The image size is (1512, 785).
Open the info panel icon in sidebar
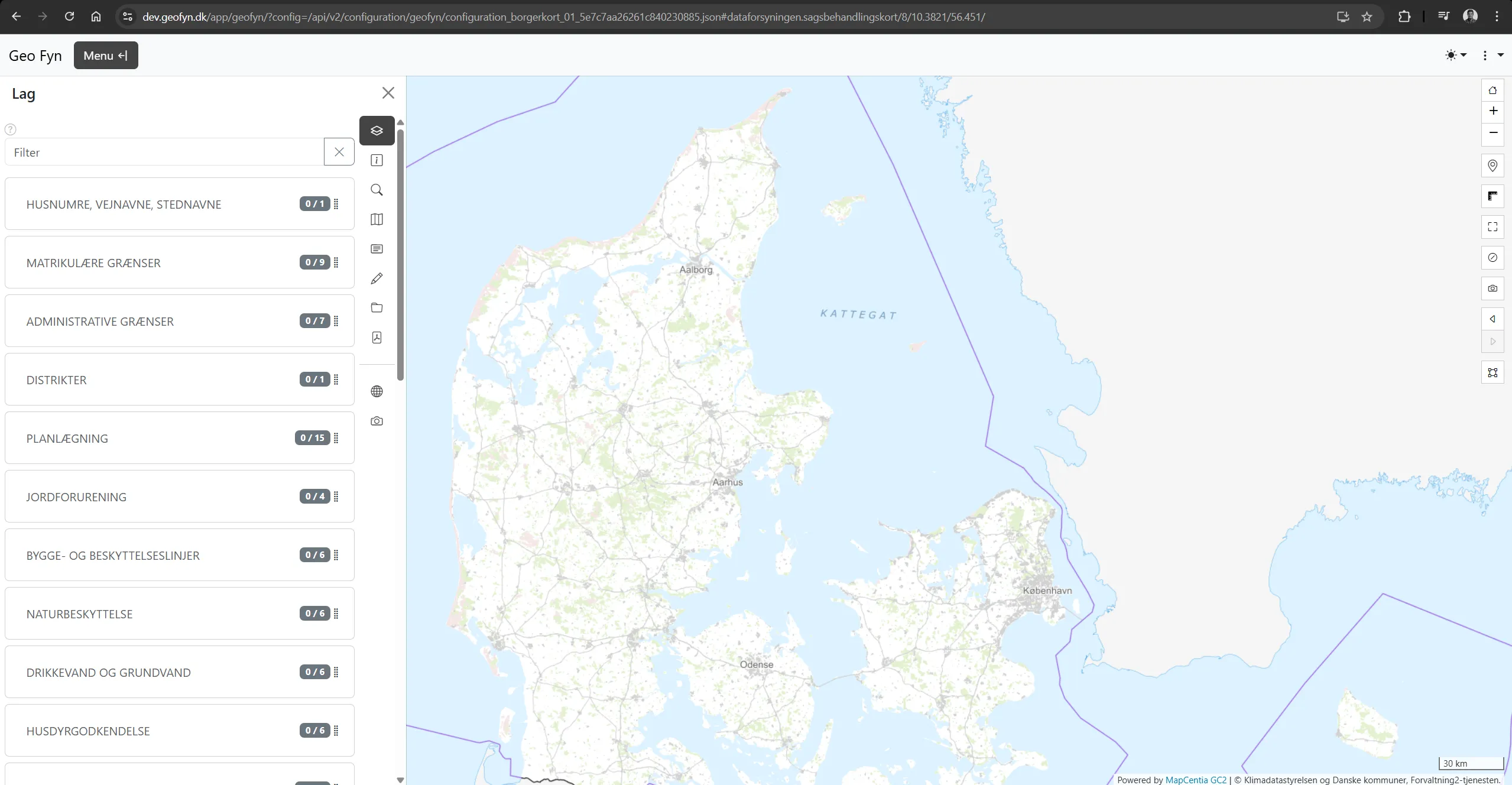(x=377, y=160)
